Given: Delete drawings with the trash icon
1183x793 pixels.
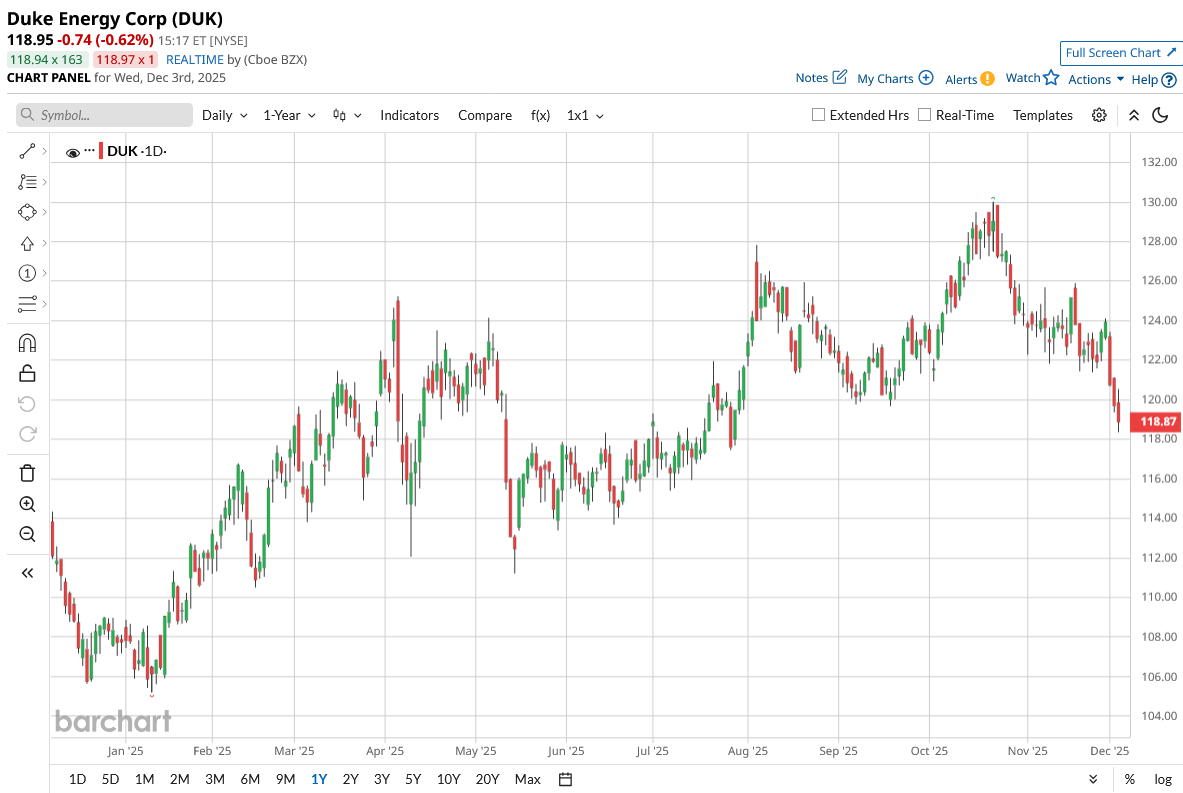Looking at the screenshot, I should [x=27, y=473].
